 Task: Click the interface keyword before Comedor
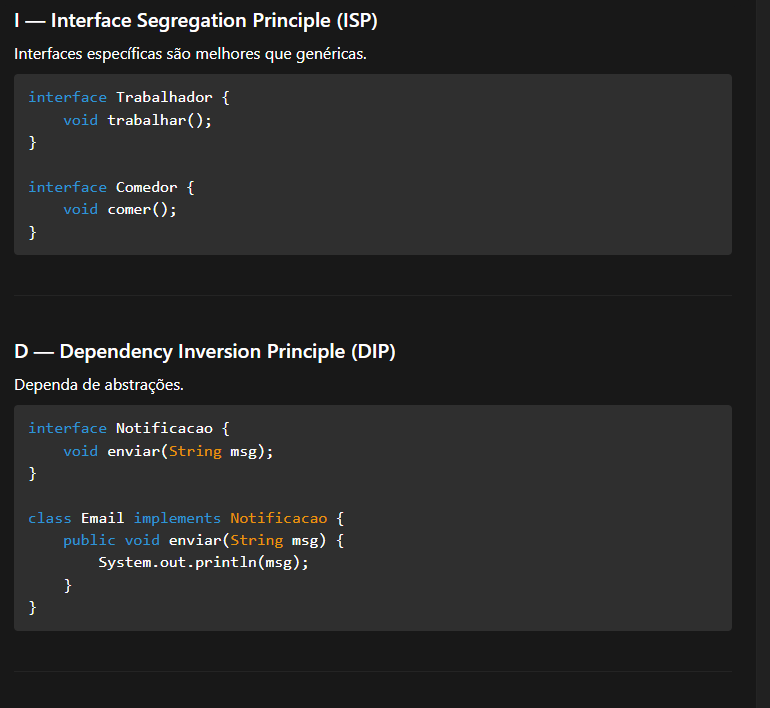tap(67, 187)
